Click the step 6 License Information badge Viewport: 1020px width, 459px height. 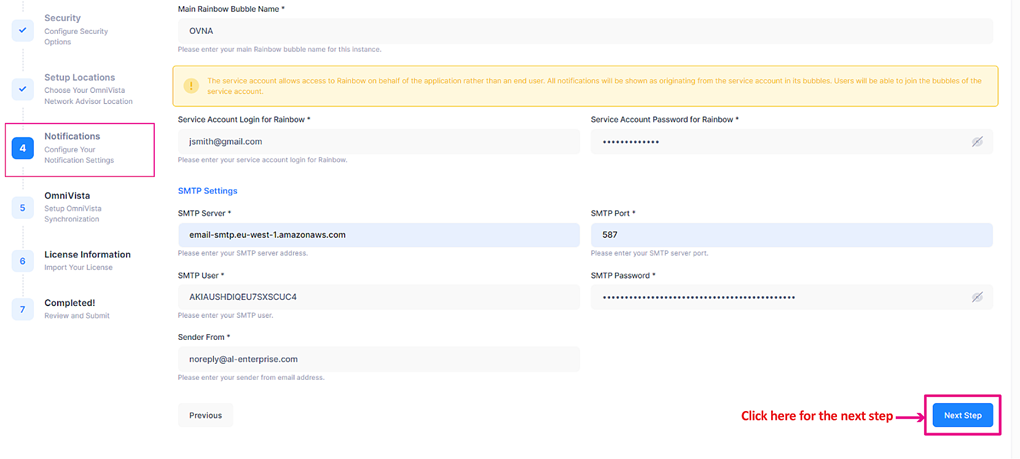(x=22, y=260)
